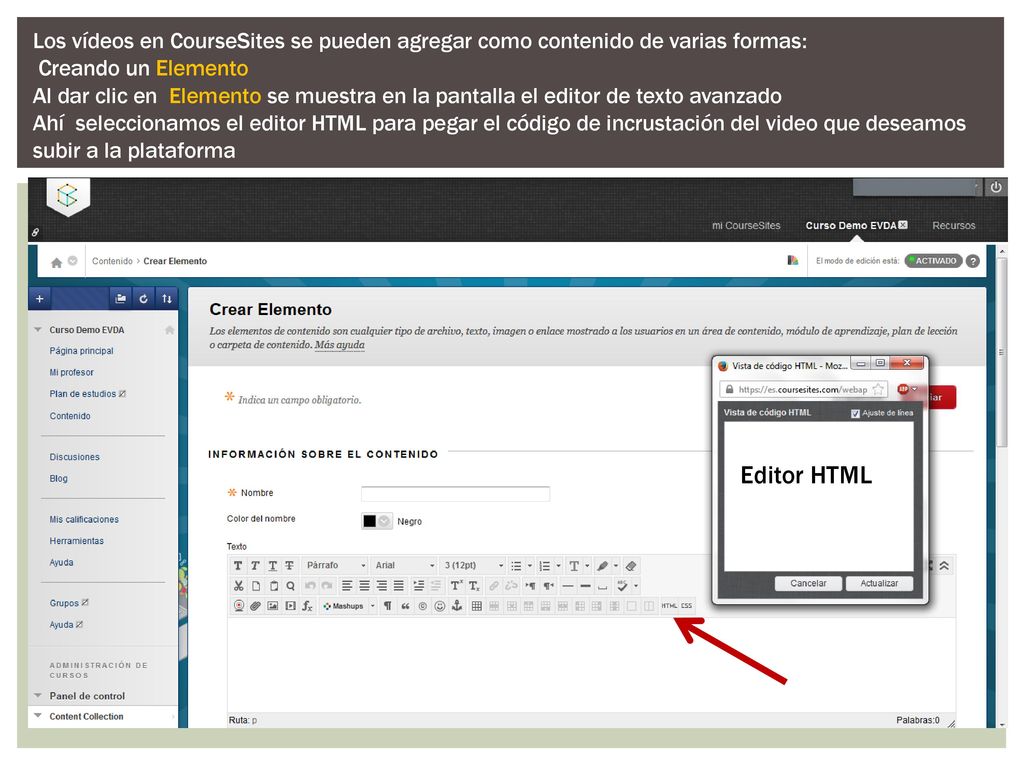The image size is (1024, 768).
Task: Toggle edit mode ACTIVADO switch
Action: (x=933, y=261)
